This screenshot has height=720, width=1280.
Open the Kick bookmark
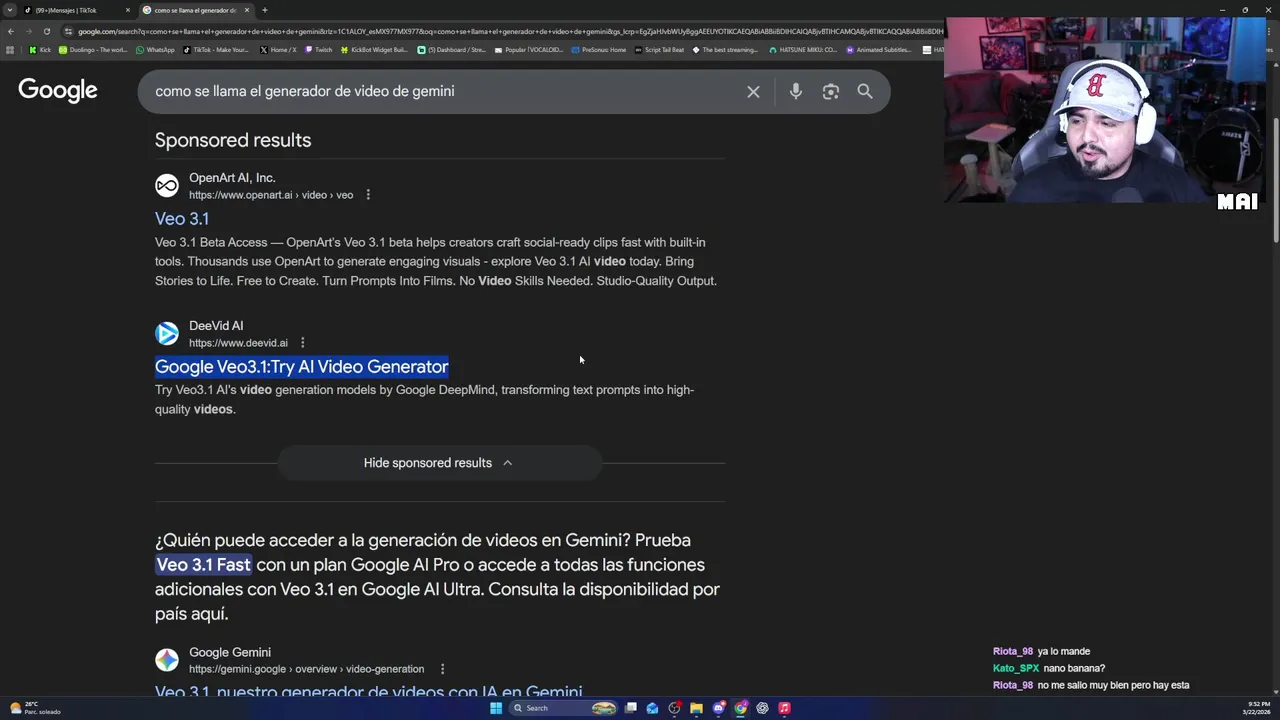coord(40,49)
